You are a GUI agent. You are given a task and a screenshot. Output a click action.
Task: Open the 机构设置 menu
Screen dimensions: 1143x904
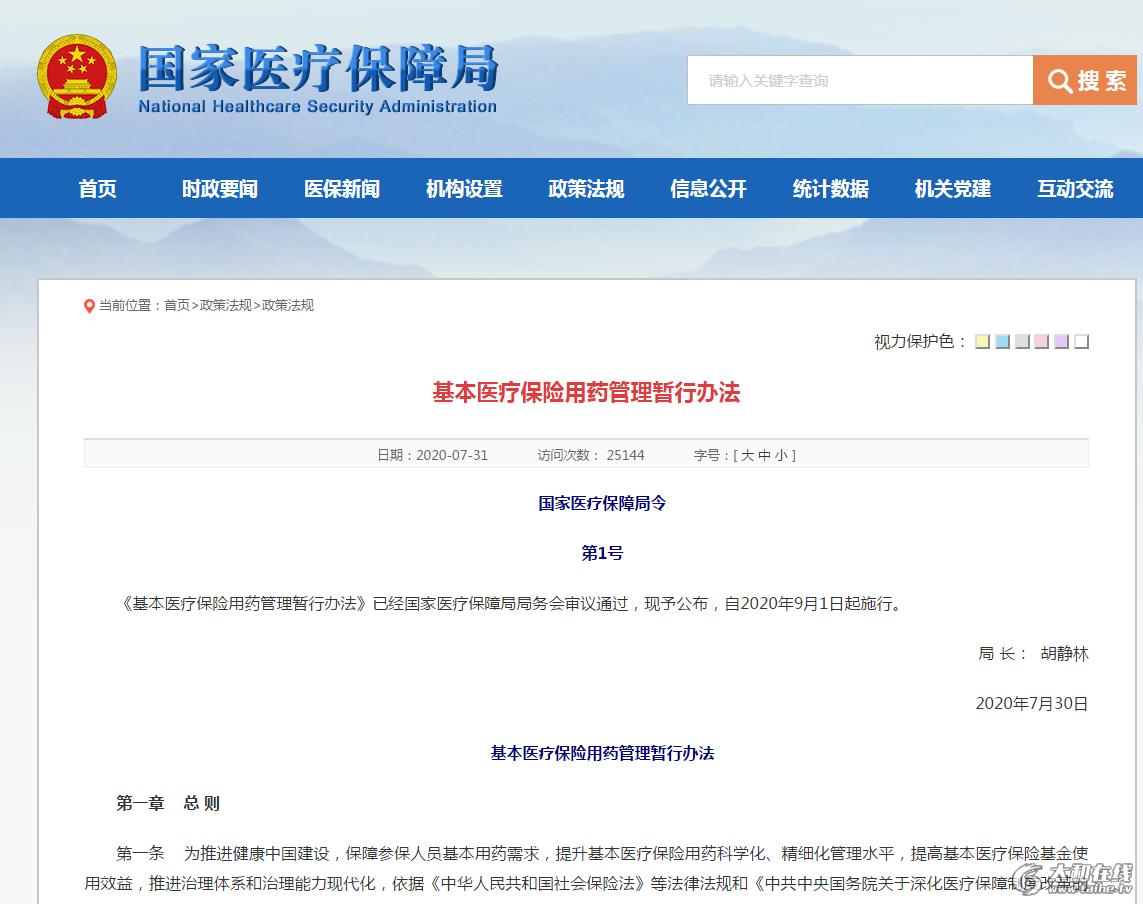(x=464, y=189)
